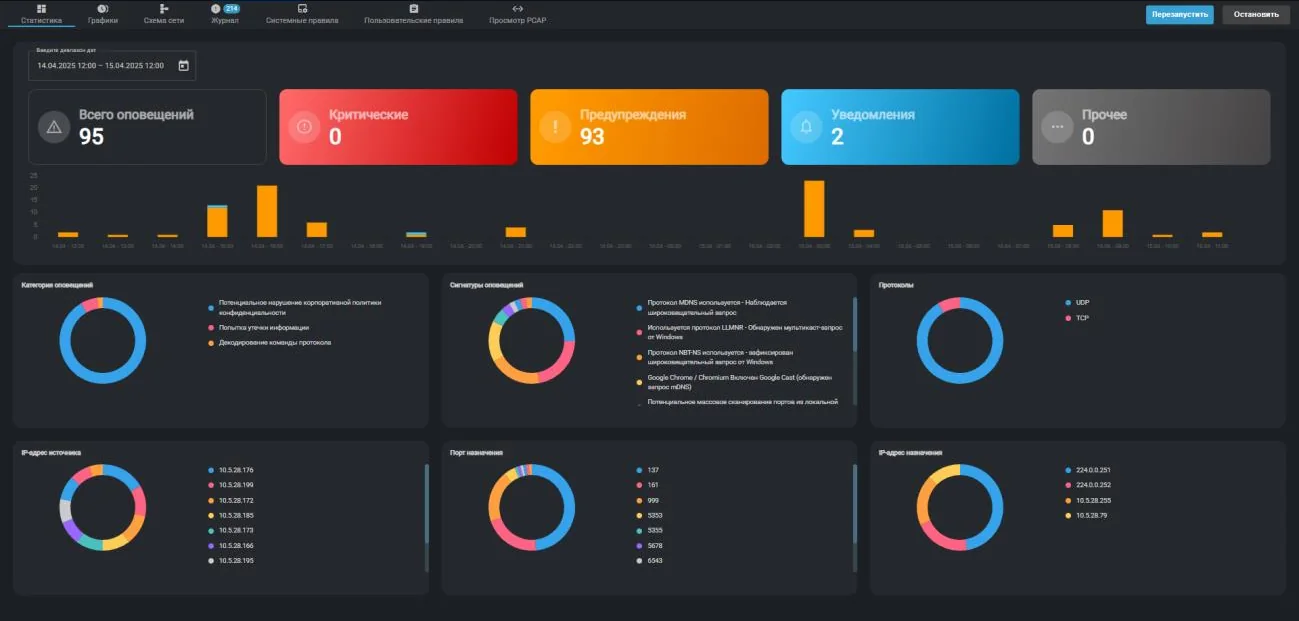Open the Графики tab

103,14
